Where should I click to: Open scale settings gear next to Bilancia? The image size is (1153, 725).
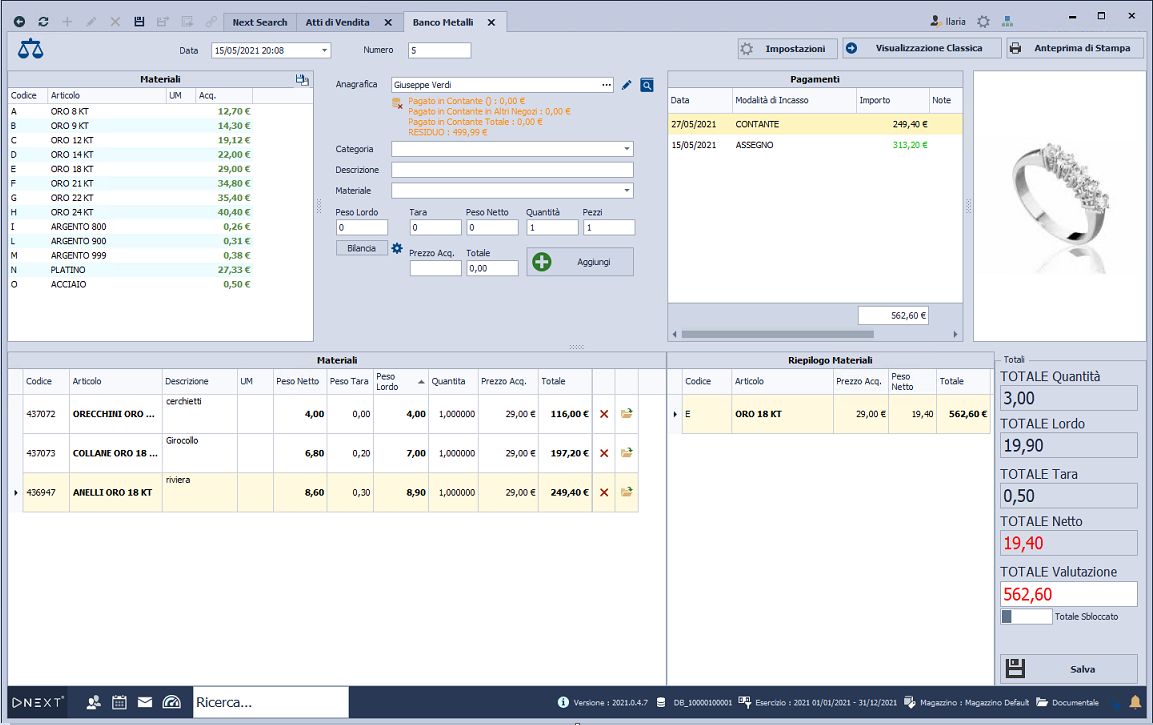(397, 248)
